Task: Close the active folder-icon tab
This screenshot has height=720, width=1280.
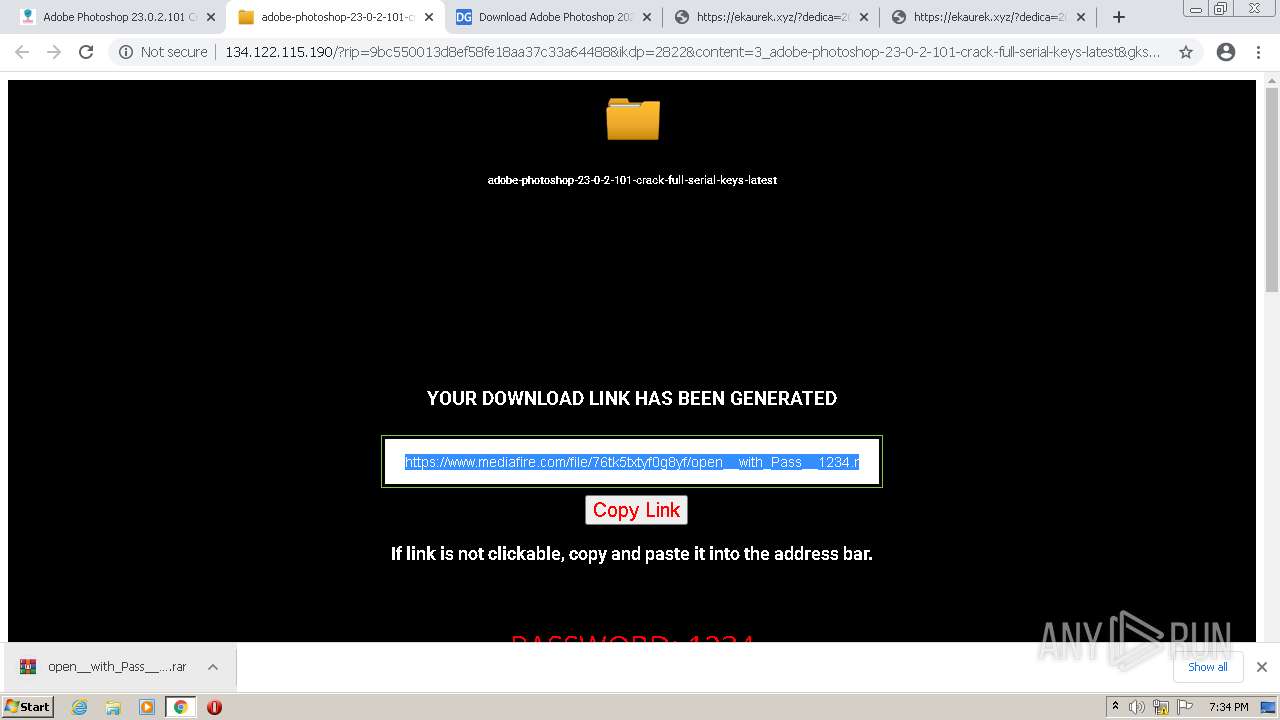Action: (x=429, y=17)
